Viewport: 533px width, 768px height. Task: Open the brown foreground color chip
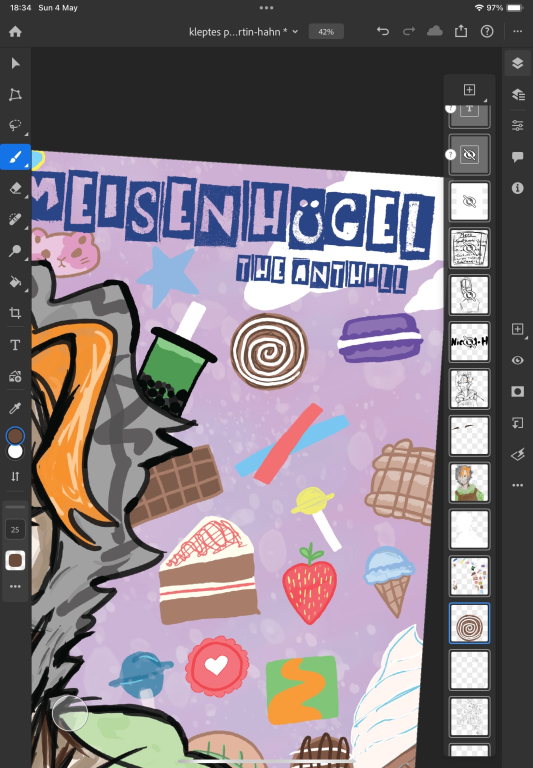[15, 435]
